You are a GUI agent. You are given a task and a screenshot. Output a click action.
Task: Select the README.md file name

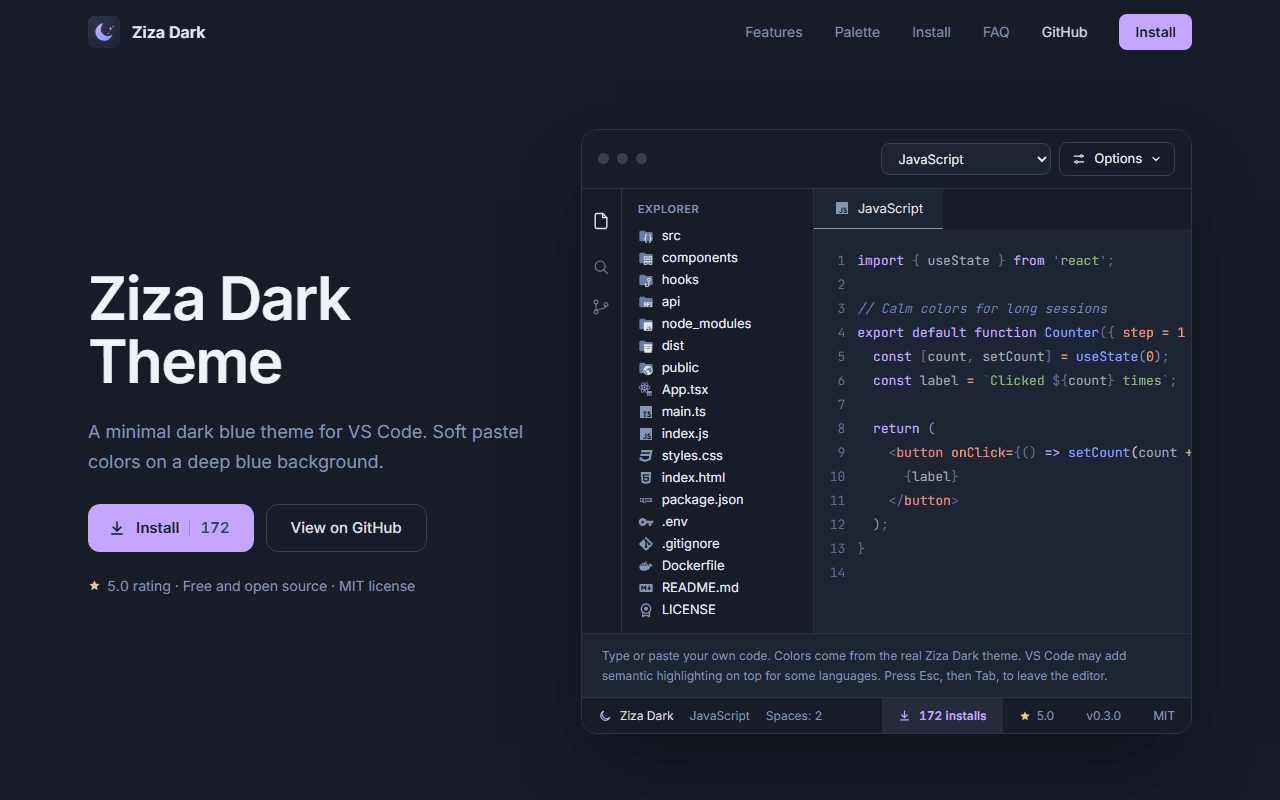click(x=700, y=588)
